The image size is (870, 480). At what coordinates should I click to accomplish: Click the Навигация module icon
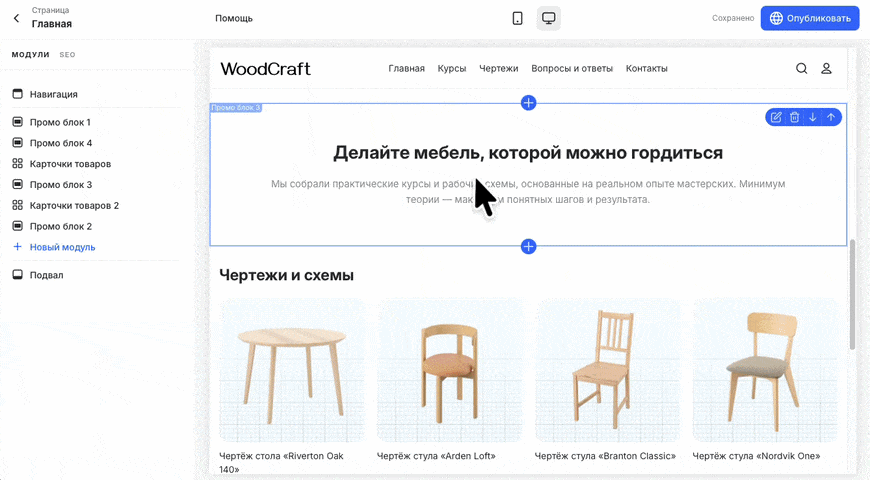tap(18, 94)
